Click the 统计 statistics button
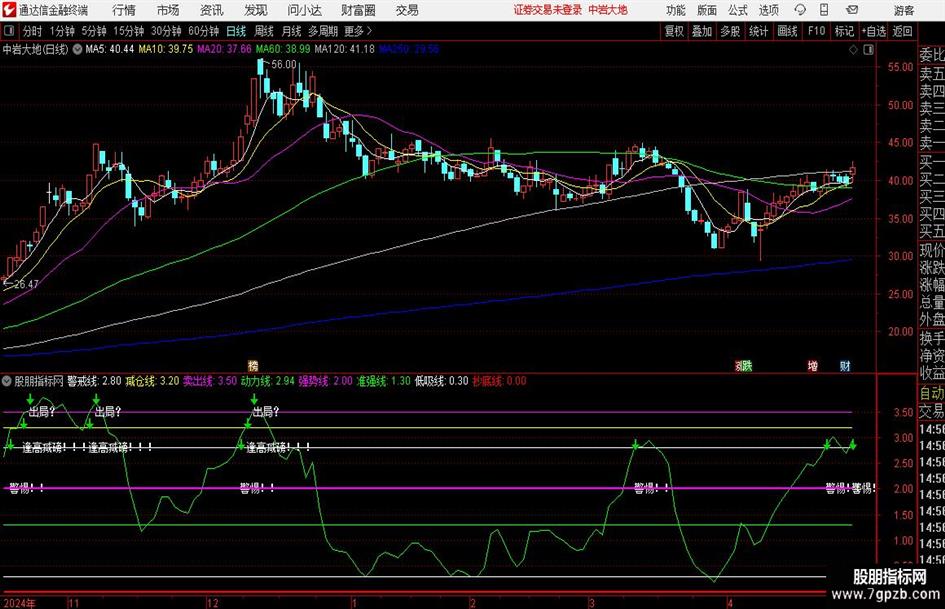 pyautogui.click(x=758, y=31)
